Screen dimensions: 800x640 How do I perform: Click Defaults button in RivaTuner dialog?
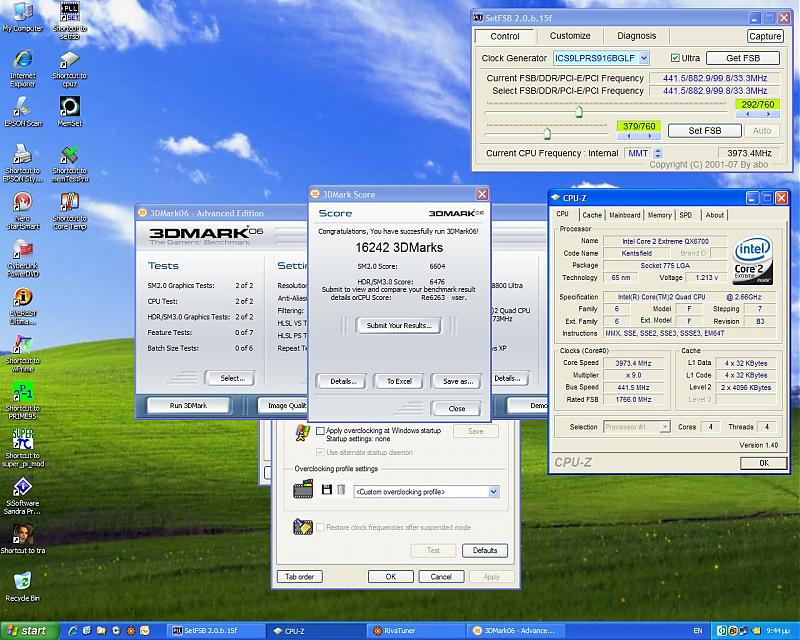click(x=485, y=551)
